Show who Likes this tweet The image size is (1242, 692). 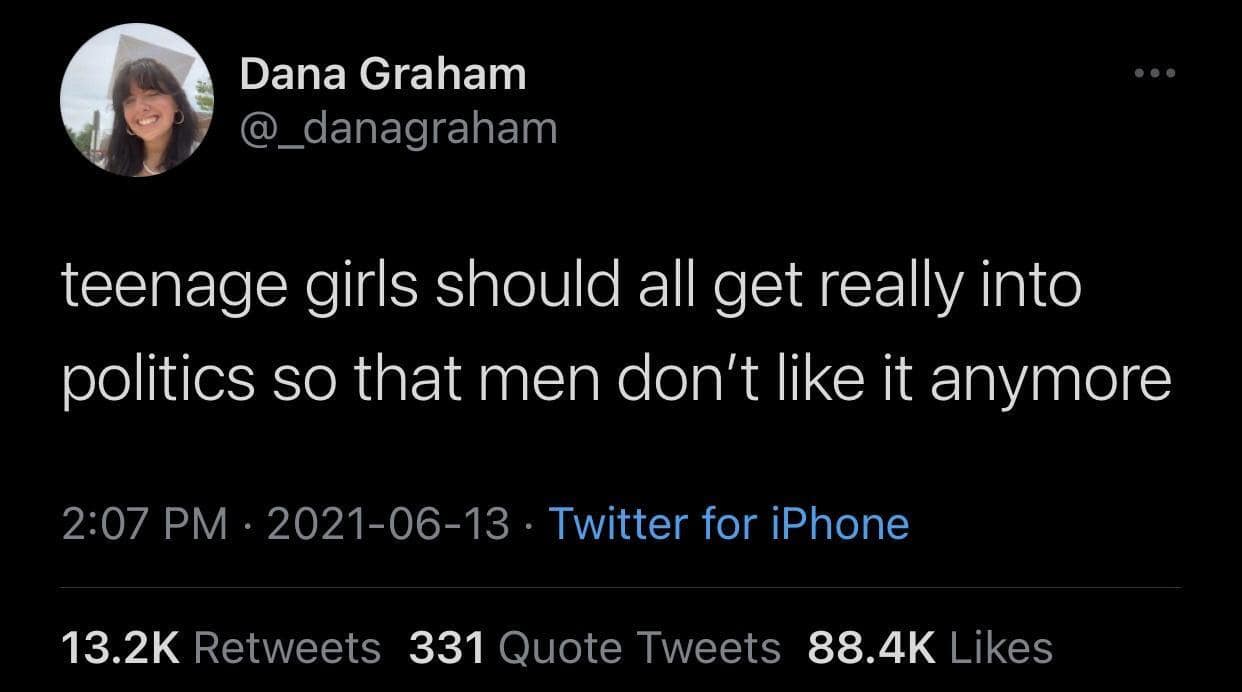[x=929, y=647]
